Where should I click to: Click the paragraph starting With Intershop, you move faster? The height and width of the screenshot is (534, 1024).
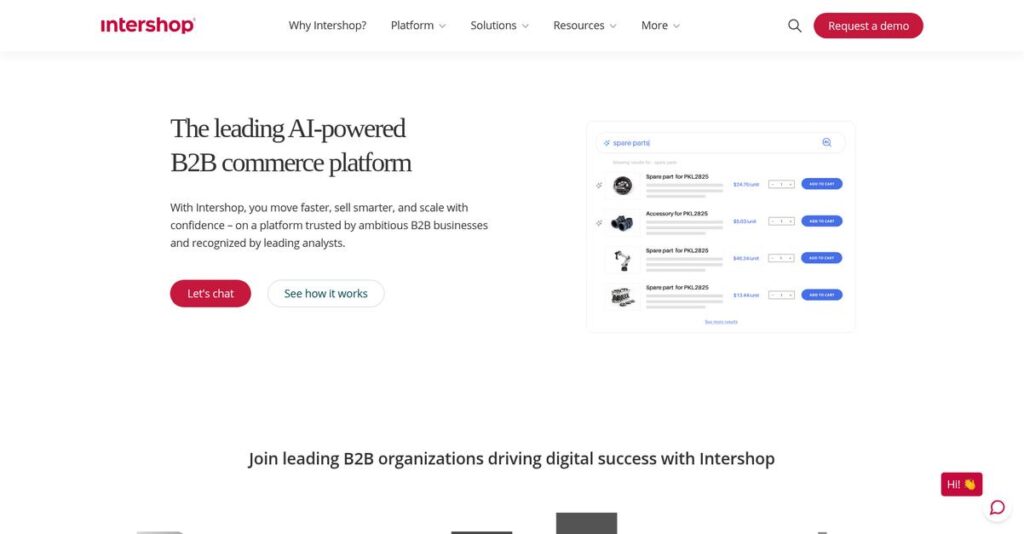pyautogui.click(x=329, y=225)
